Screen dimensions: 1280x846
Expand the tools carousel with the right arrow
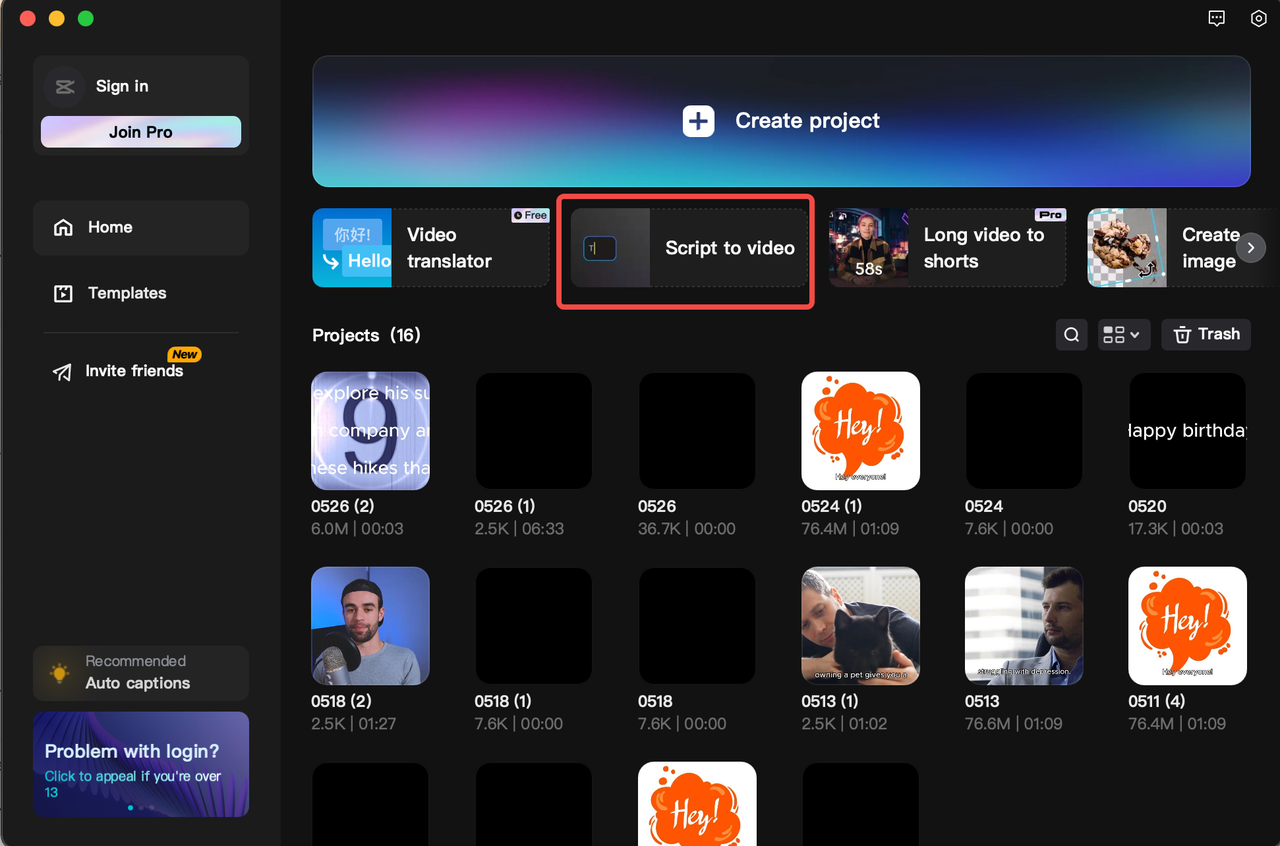[x=1252, y=247]
